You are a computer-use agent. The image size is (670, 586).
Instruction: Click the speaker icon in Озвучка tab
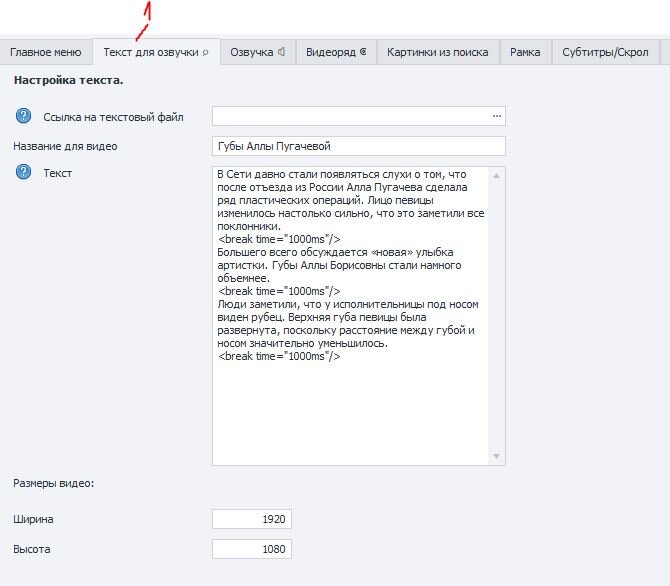[x=281, y=52]
